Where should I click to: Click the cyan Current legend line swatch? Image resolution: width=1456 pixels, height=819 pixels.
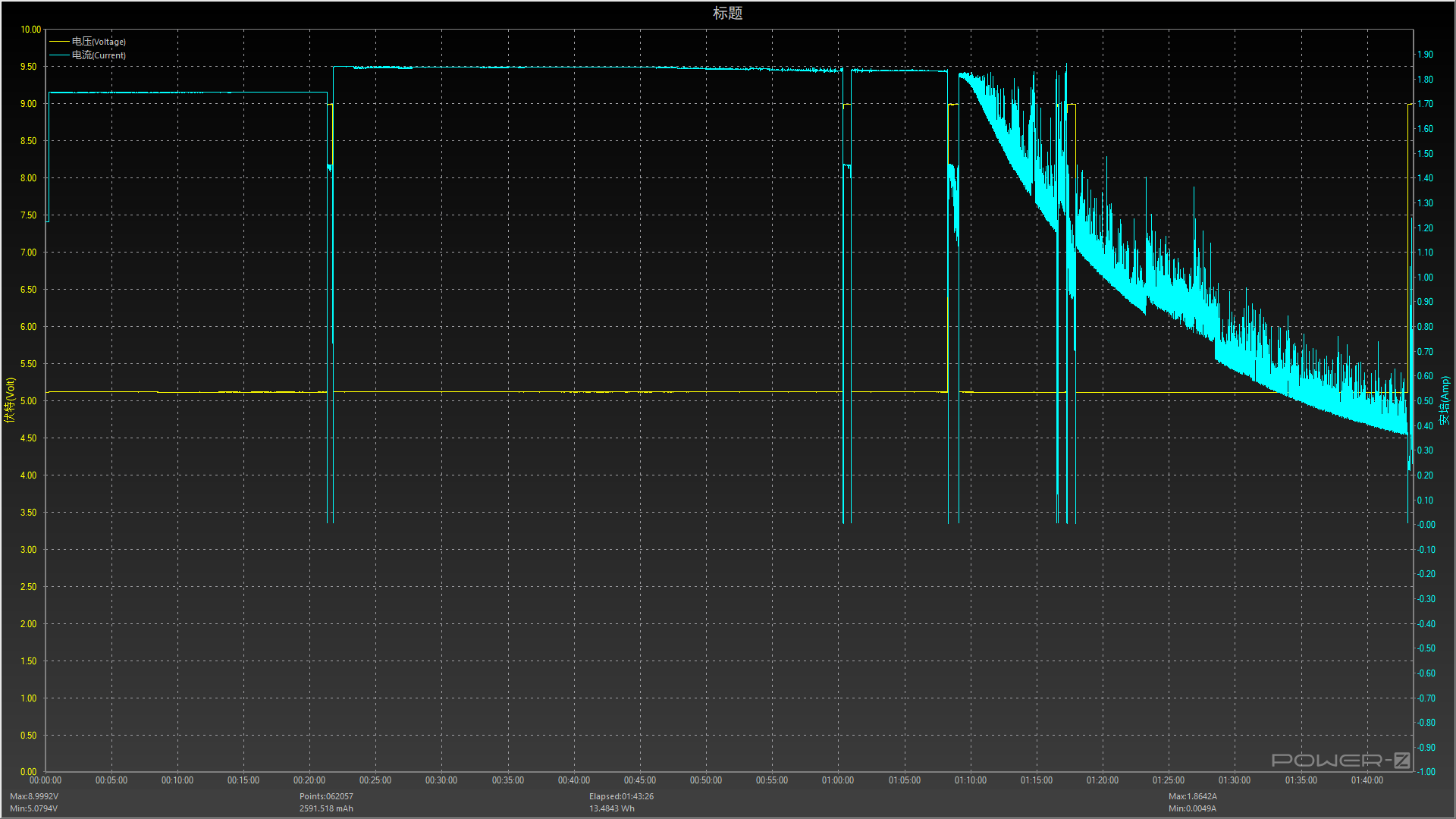pyautogui.click(x=59, y=55)
